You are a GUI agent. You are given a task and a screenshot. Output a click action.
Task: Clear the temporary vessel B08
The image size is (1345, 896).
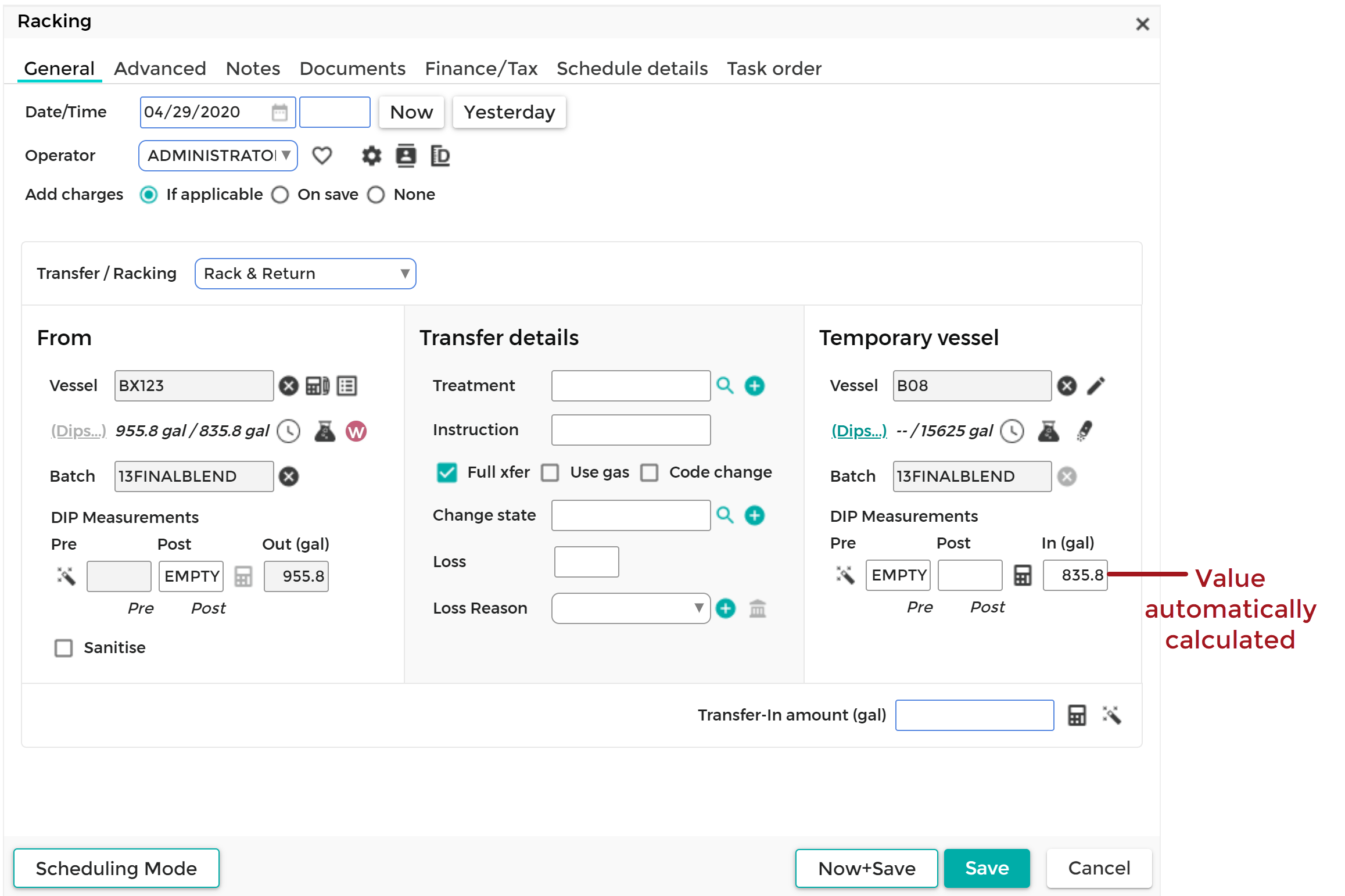[1067, 386]
